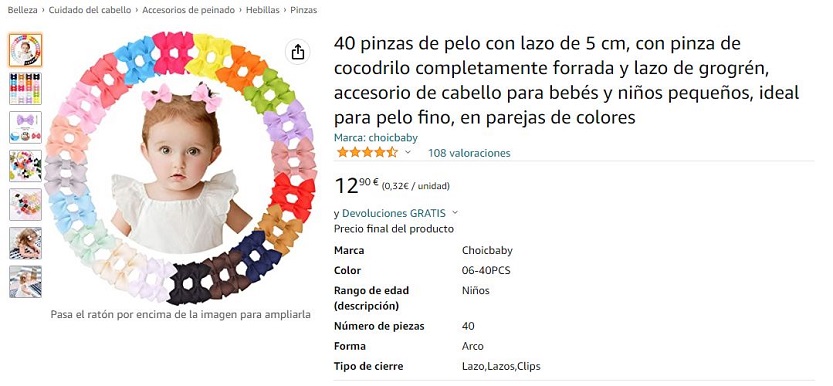Open the Devoluciones GRATIS link

point(394,213)
